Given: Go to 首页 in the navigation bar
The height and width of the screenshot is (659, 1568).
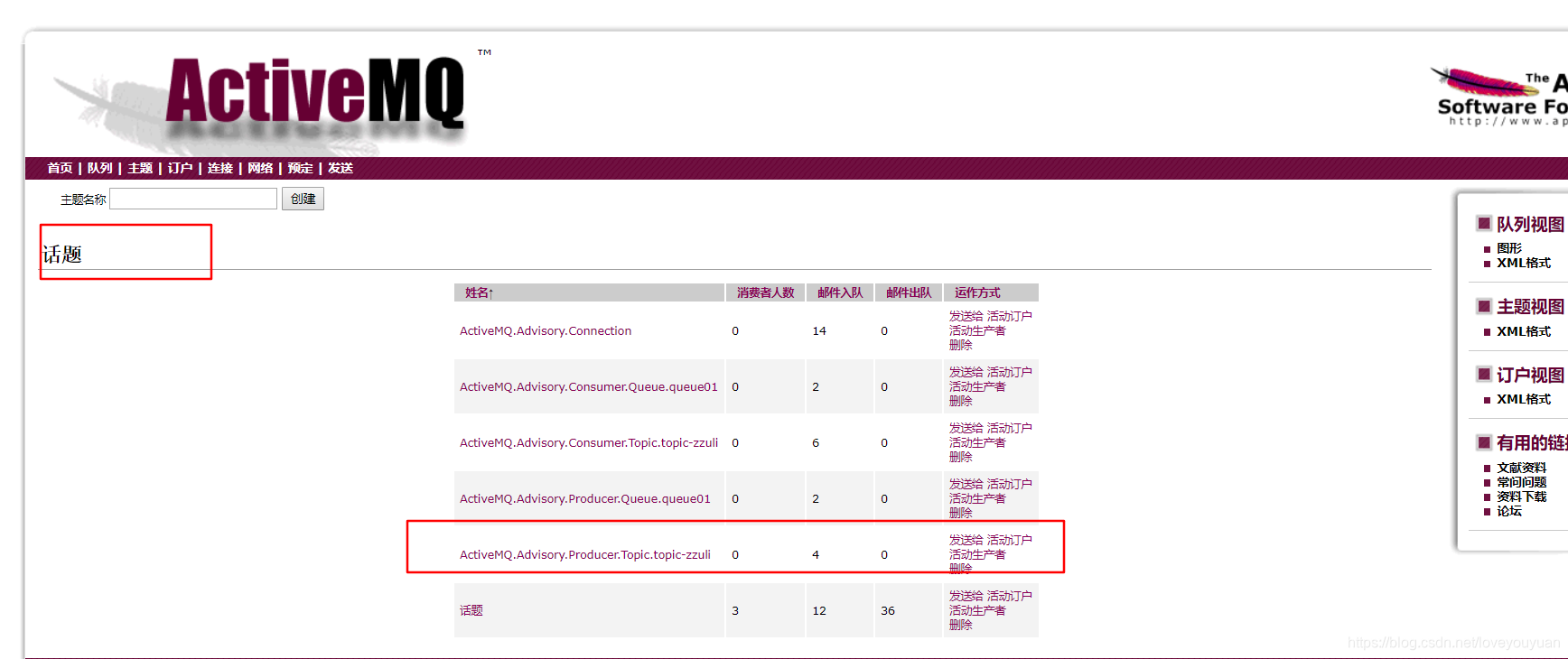Looking at the screenshot, I should [x=60, y=168].
